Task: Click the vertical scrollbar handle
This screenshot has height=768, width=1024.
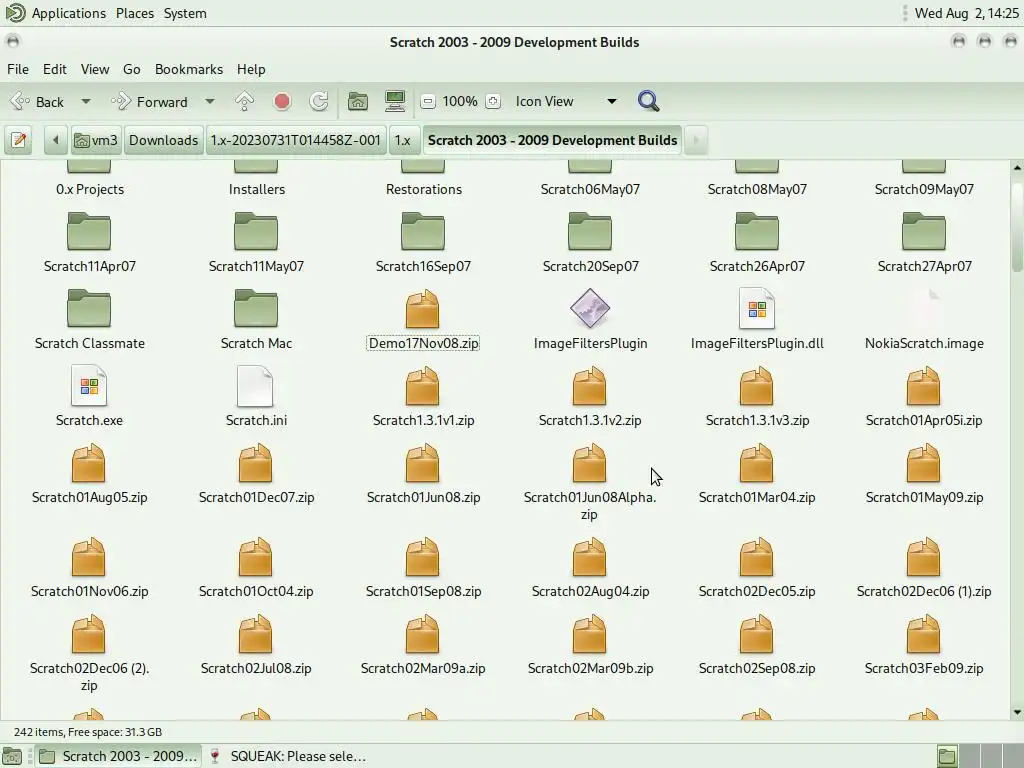Action: (x=1017, y=225)
